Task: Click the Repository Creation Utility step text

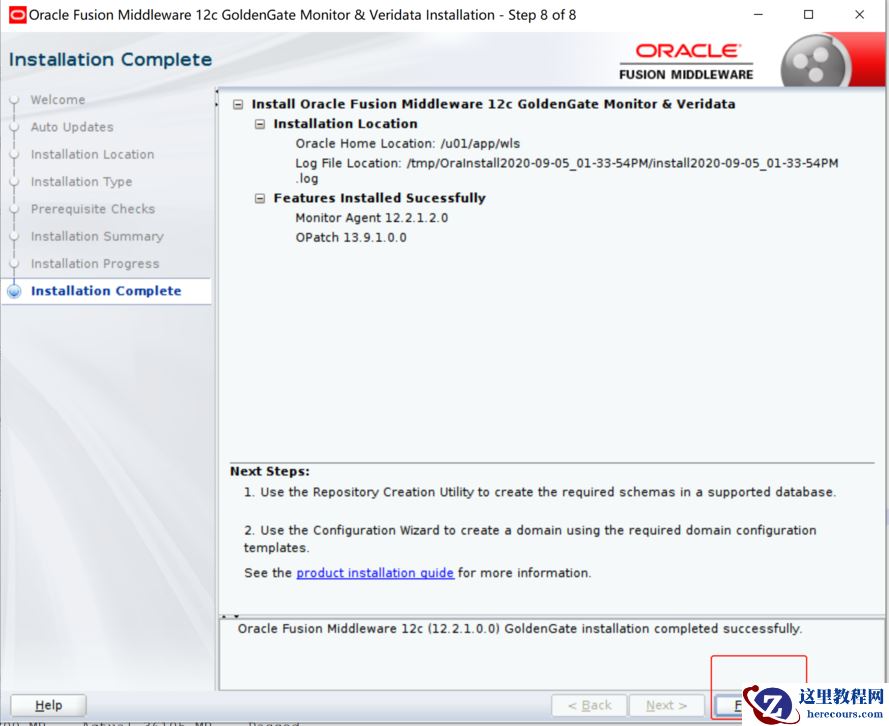Action: pyautogui.click(x=540, y=492)
